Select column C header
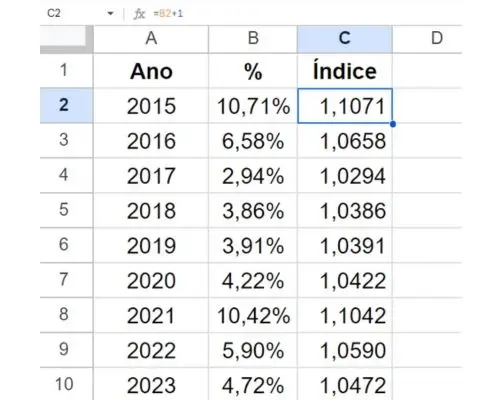The image size is (500, 400). point(345,39)
